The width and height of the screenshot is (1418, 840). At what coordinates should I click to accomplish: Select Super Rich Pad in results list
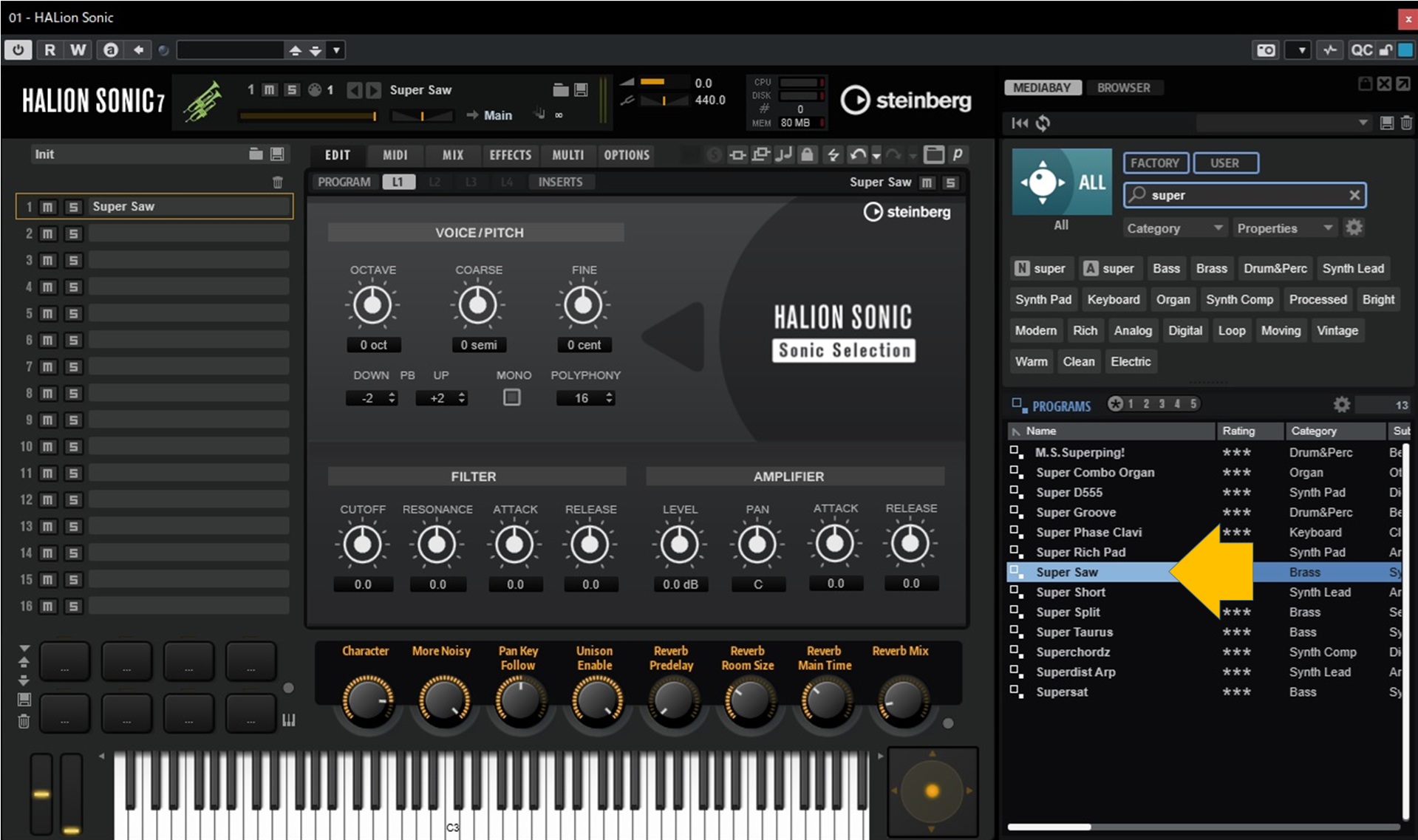1080,552
